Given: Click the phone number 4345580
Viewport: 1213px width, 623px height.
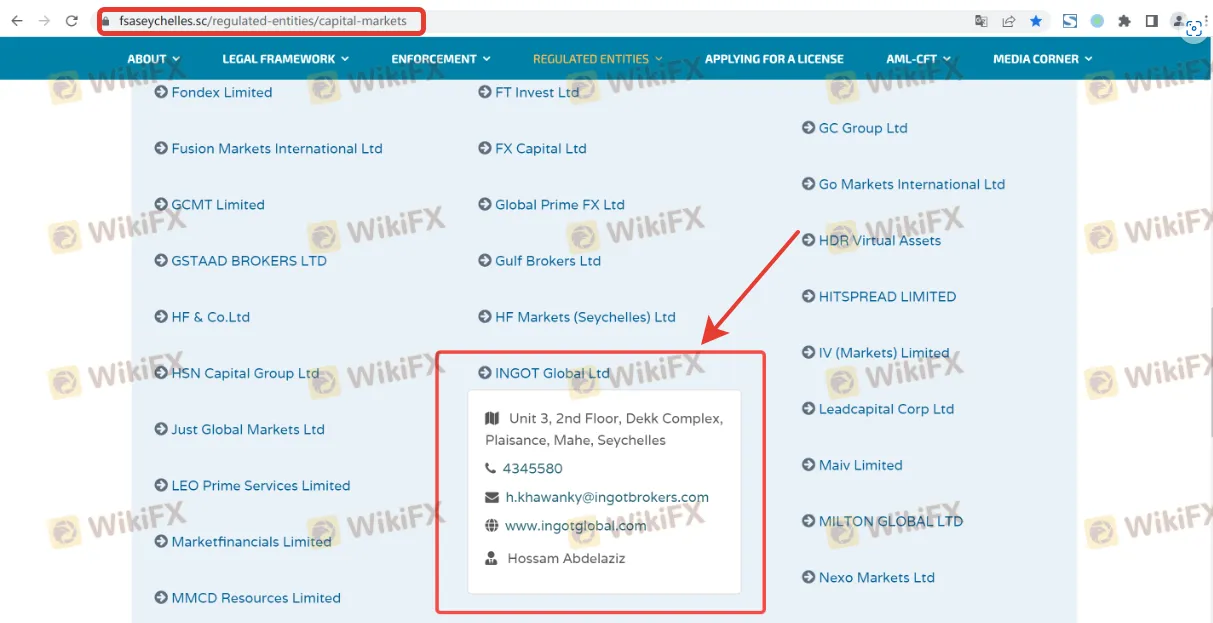Looking at the screenshot, I should point(533,468).
